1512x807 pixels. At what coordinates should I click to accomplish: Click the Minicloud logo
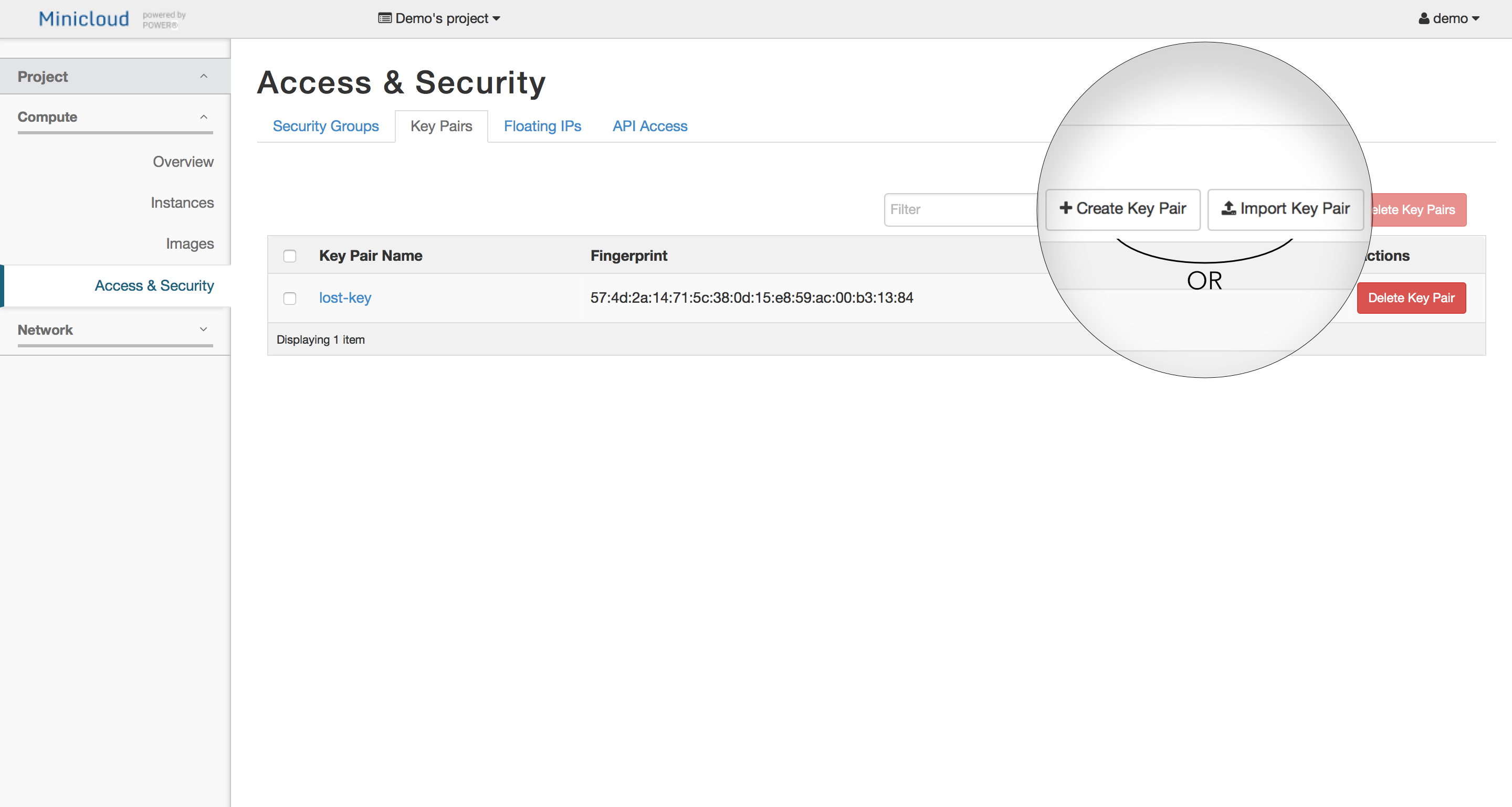83,19
